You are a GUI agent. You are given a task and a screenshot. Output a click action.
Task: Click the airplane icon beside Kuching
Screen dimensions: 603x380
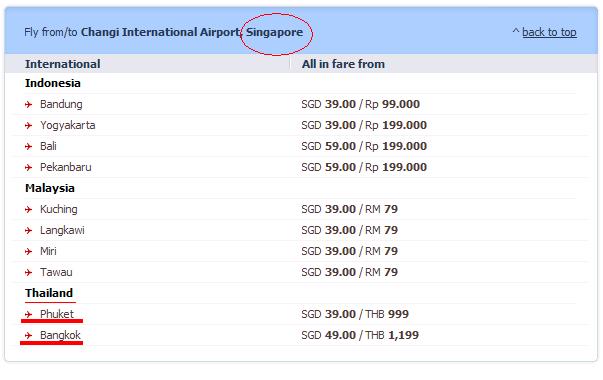pos(28,209)
